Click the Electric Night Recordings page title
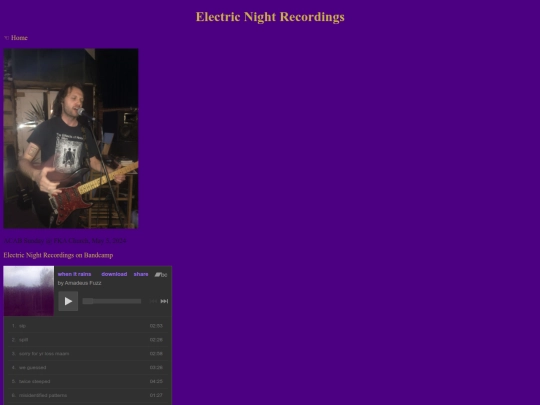The height and width of the screenshot is (405, 540). tap(270, 17)
